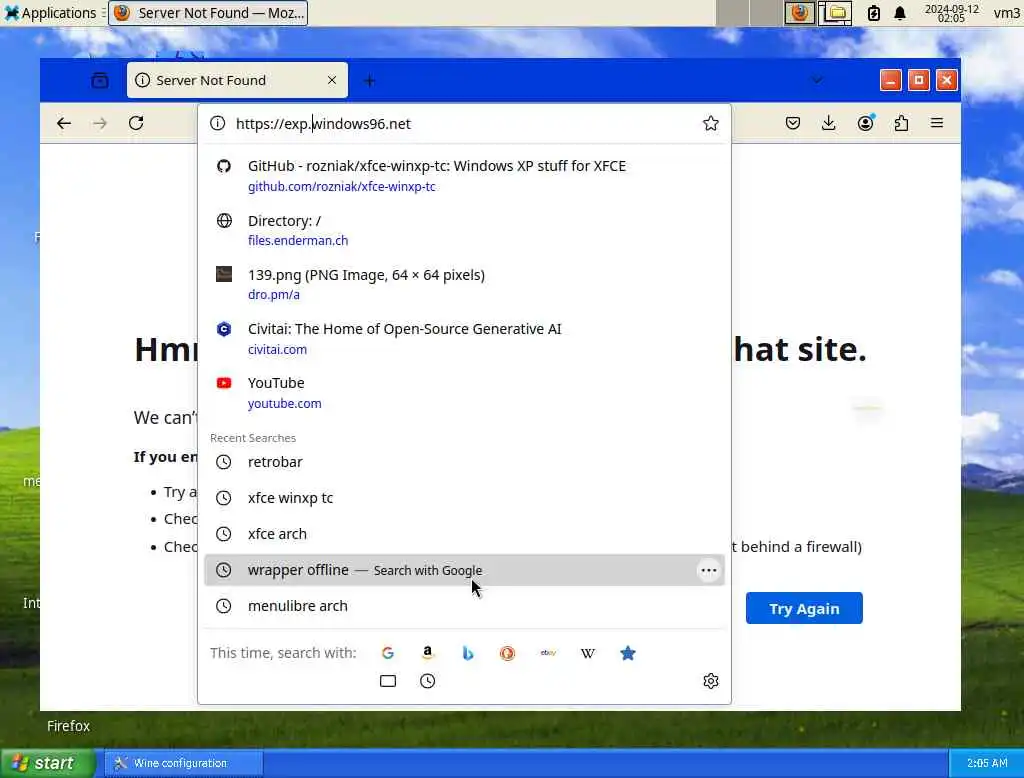This screenshot has width=1024, height=778.
Task: Click the forward navigation arrow
Action: pos(99,123)
